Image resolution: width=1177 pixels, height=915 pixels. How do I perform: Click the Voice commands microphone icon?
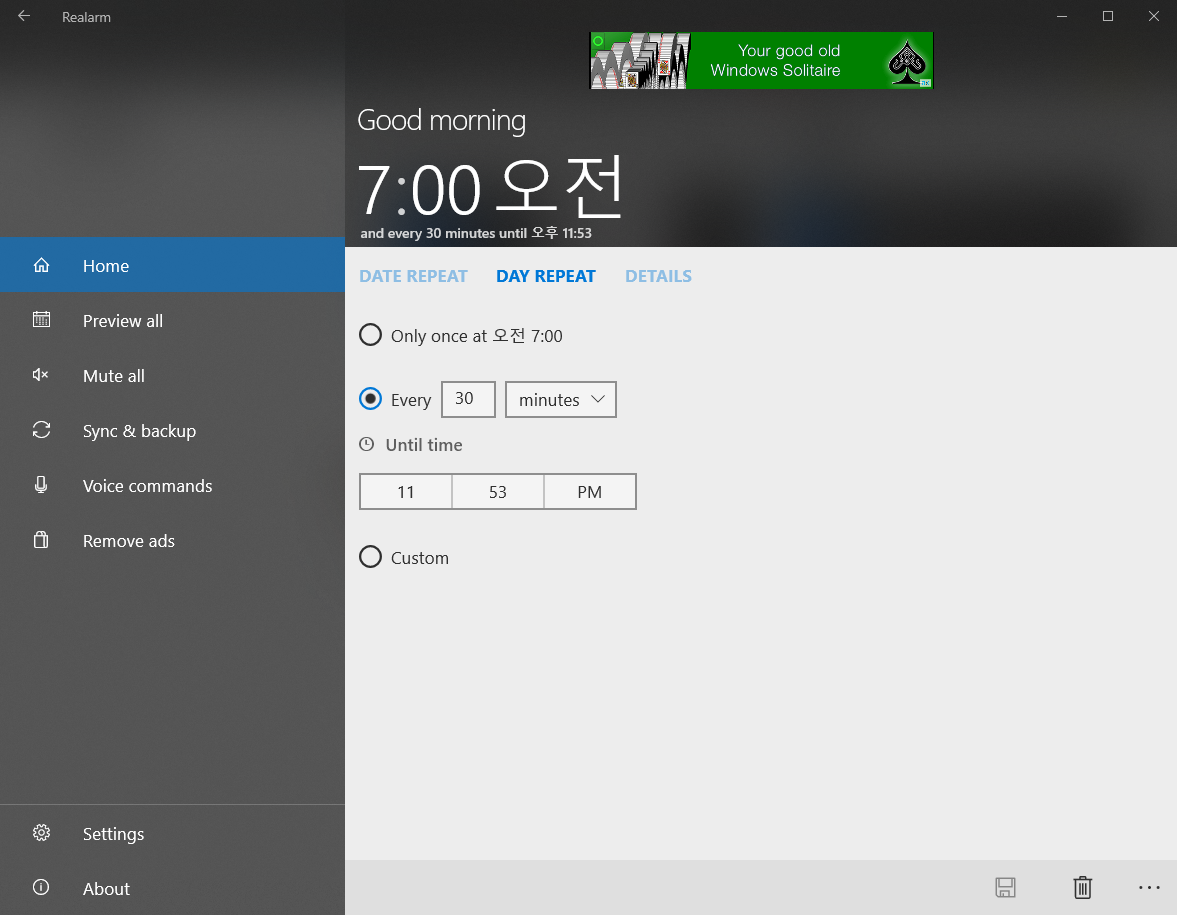[x=41, y=485]
